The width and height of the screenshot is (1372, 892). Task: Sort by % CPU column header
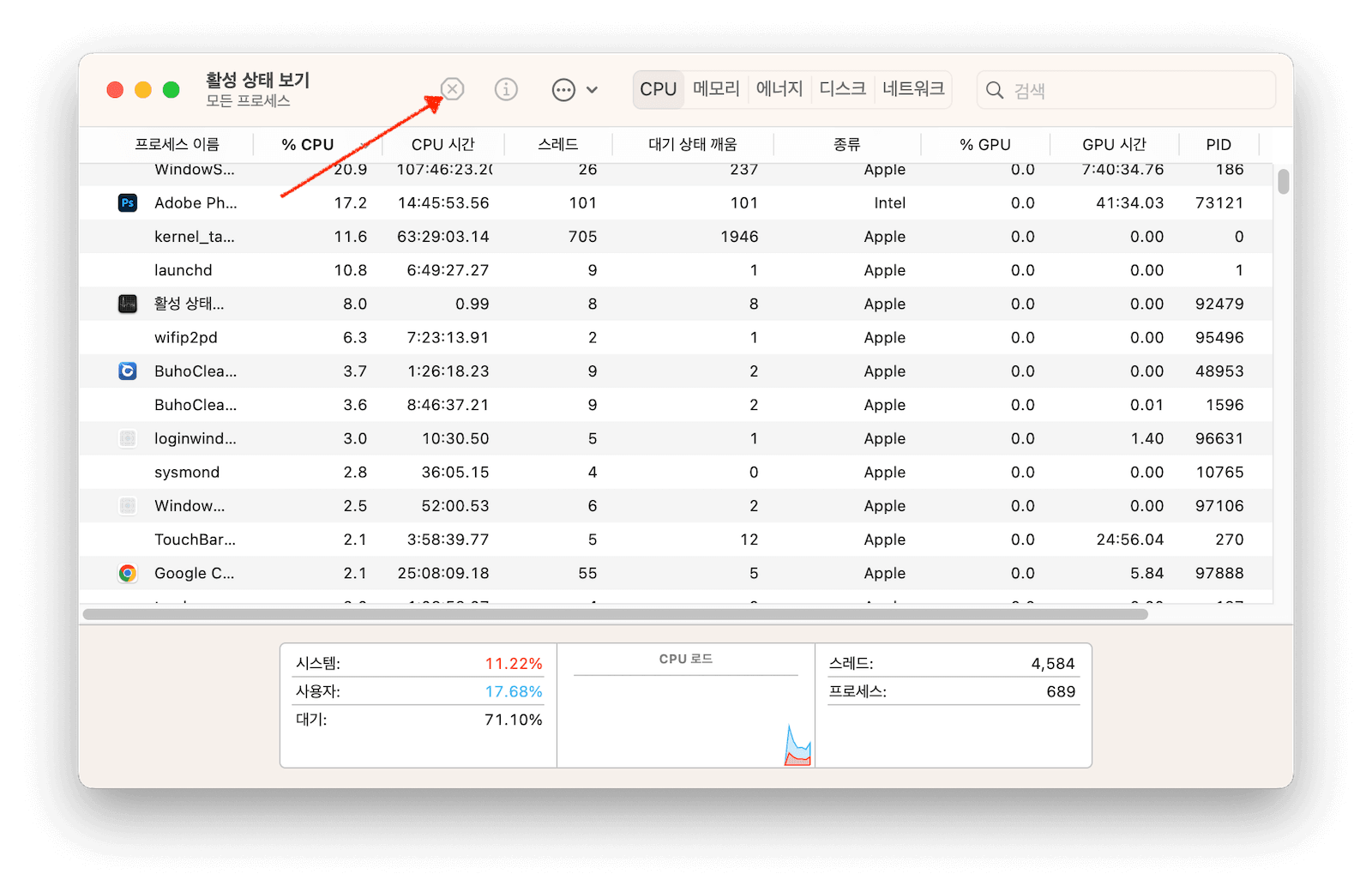pyautogui.click(x=308, y=144)
